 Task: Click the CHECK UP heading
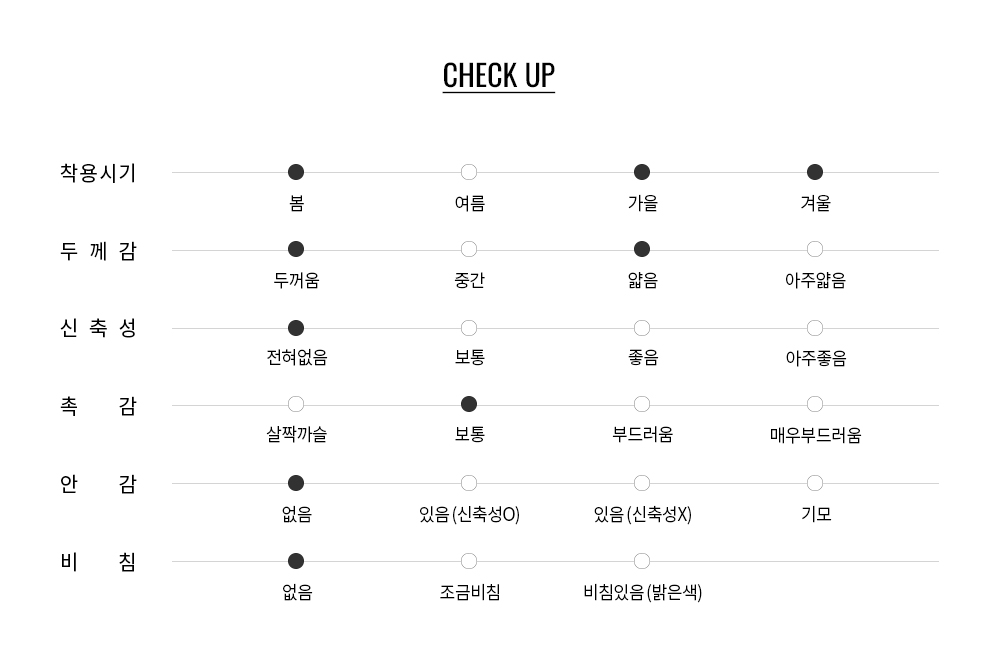(498, 76)
